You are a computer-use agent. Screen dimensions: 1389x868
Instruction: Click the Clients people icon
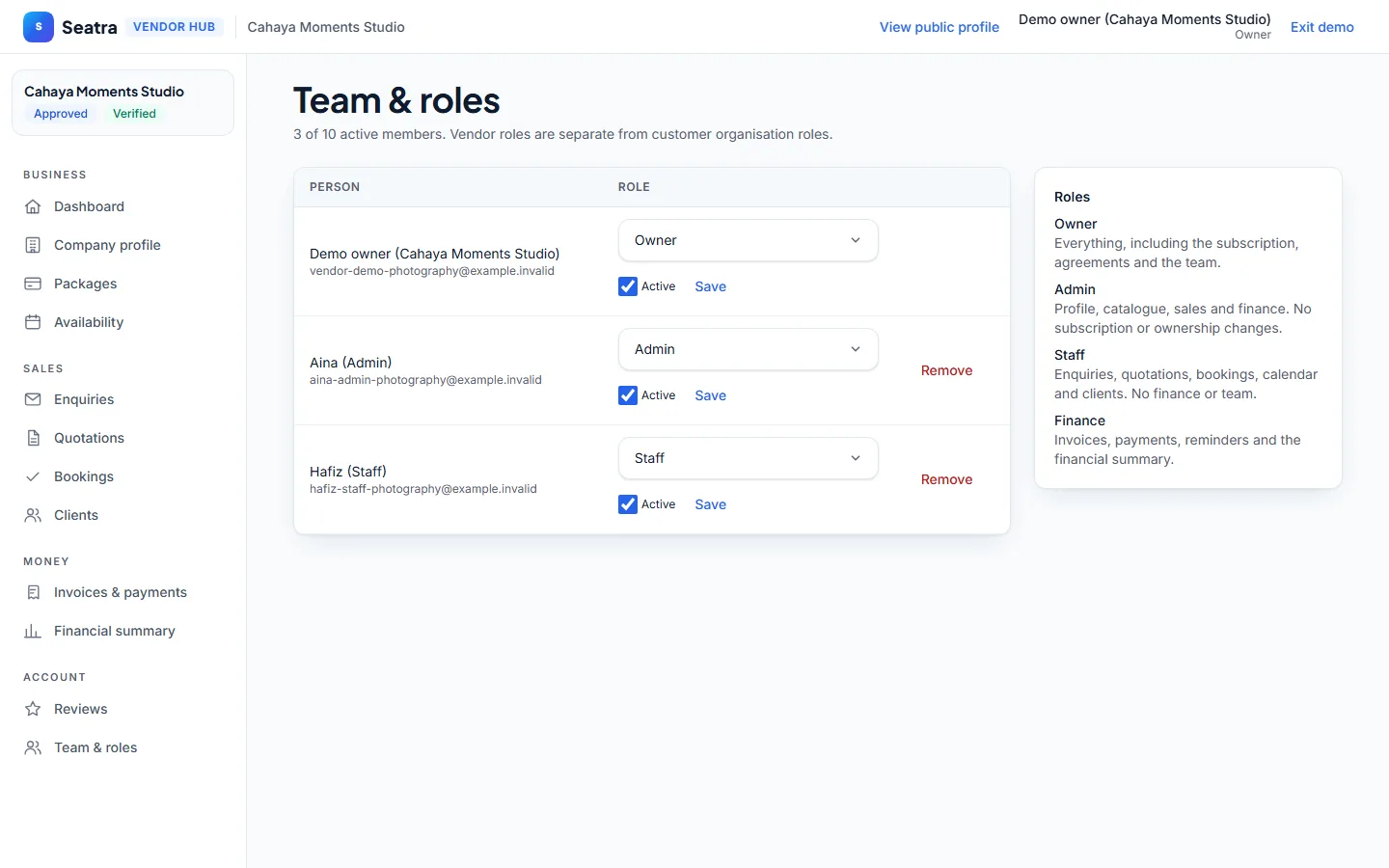[x=33, y=515]
